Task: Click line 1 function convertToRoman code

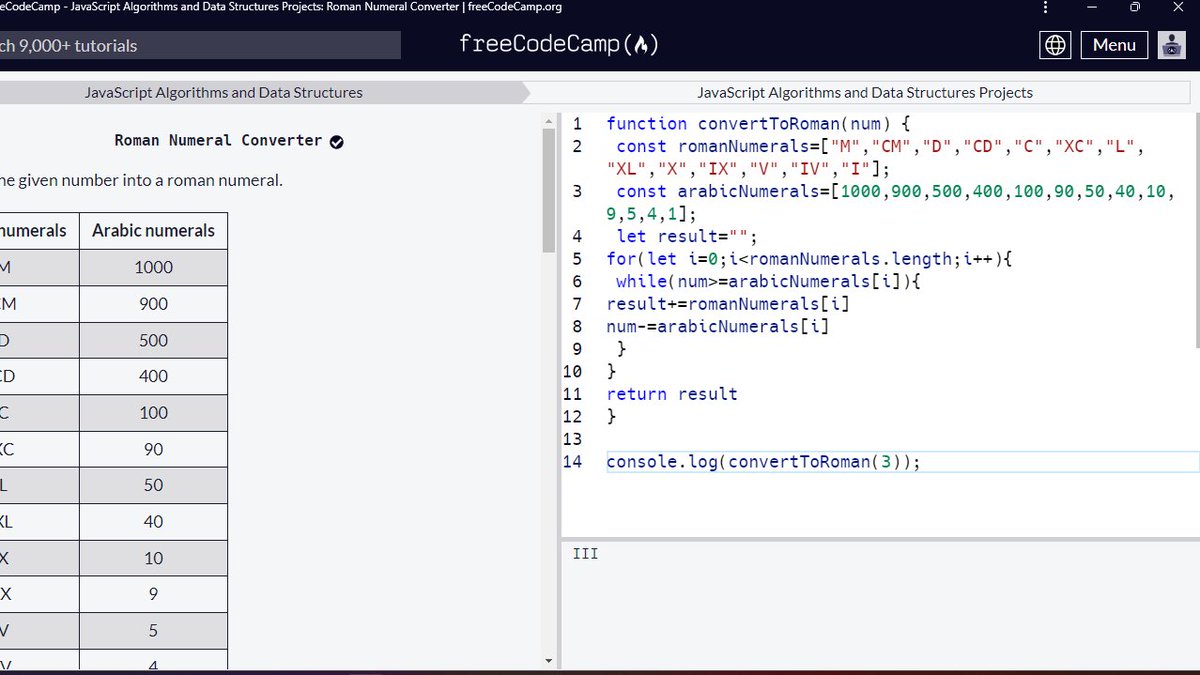Action: [759, 124]
